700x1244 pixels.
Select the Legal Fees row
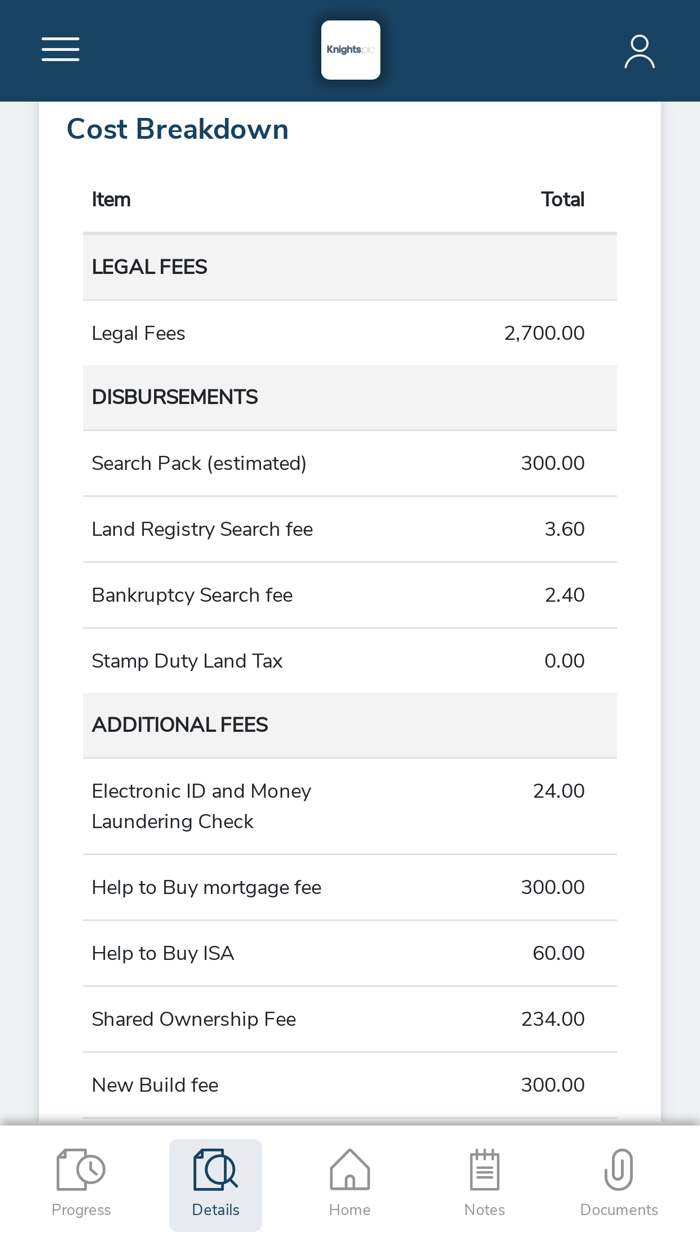pos(350,333)
